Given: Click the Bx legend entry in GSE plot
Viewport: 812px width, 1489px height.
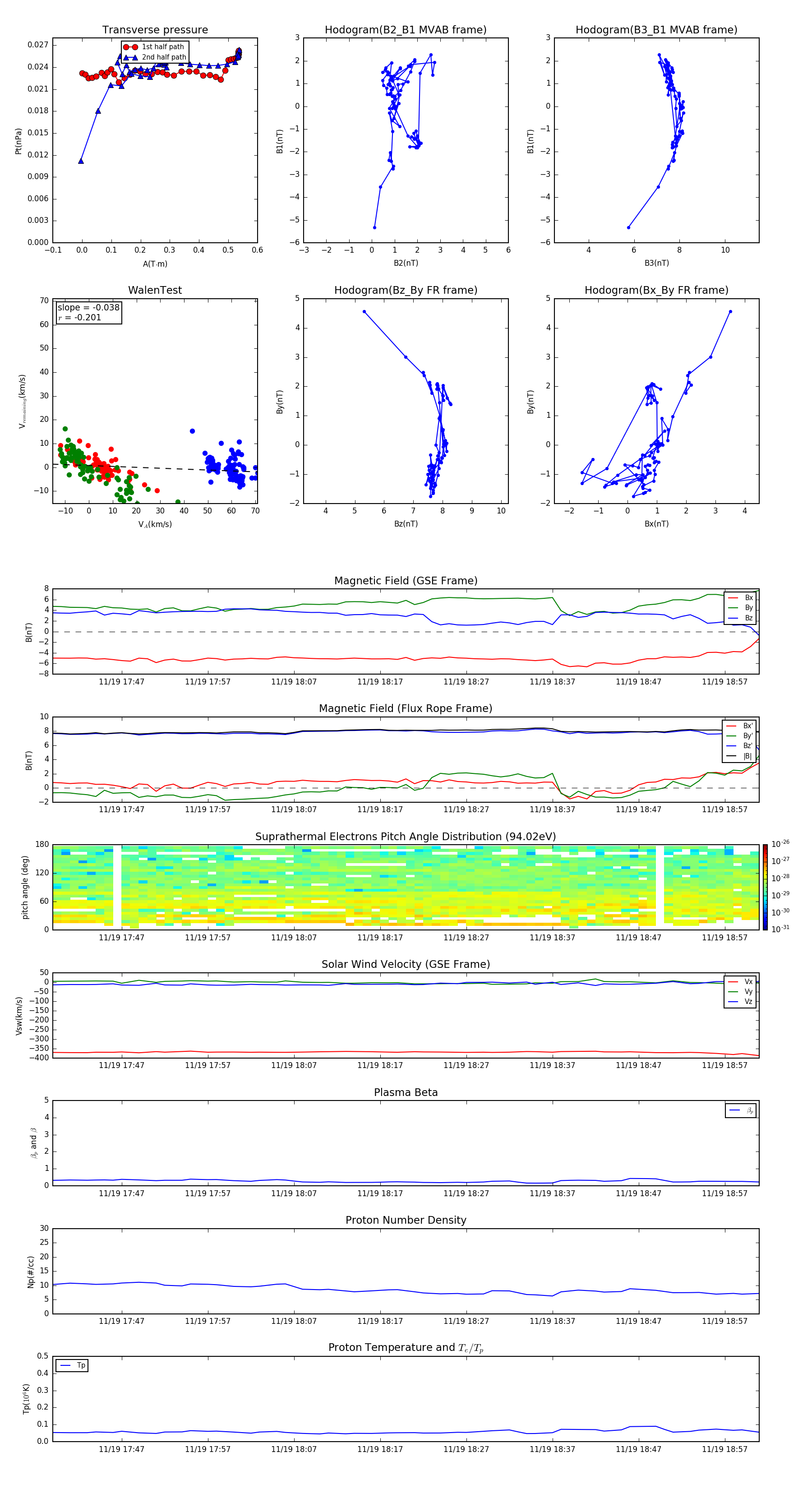Looking at the screenshot, I should (x=740, y=598).
